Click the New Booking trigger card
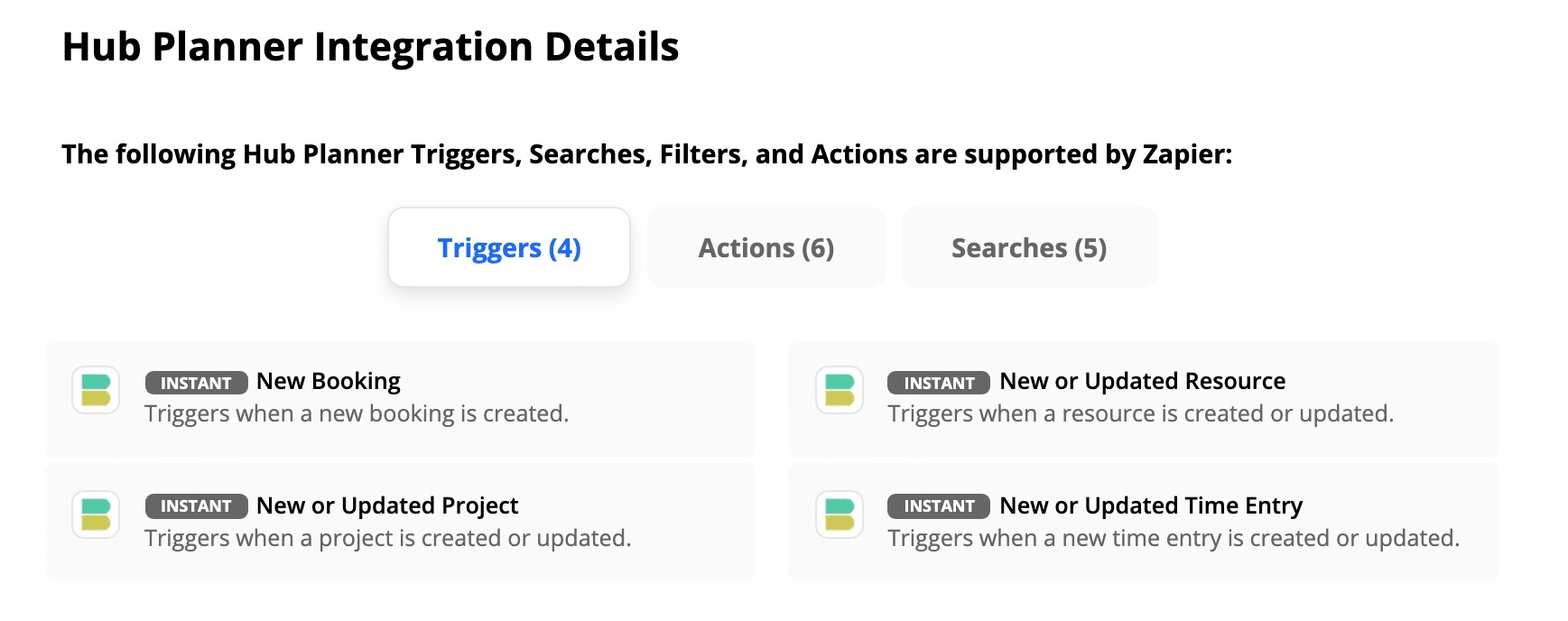The height and width of the screenshot is (621, 1568). pyautogui.click(x=402, y=397)
